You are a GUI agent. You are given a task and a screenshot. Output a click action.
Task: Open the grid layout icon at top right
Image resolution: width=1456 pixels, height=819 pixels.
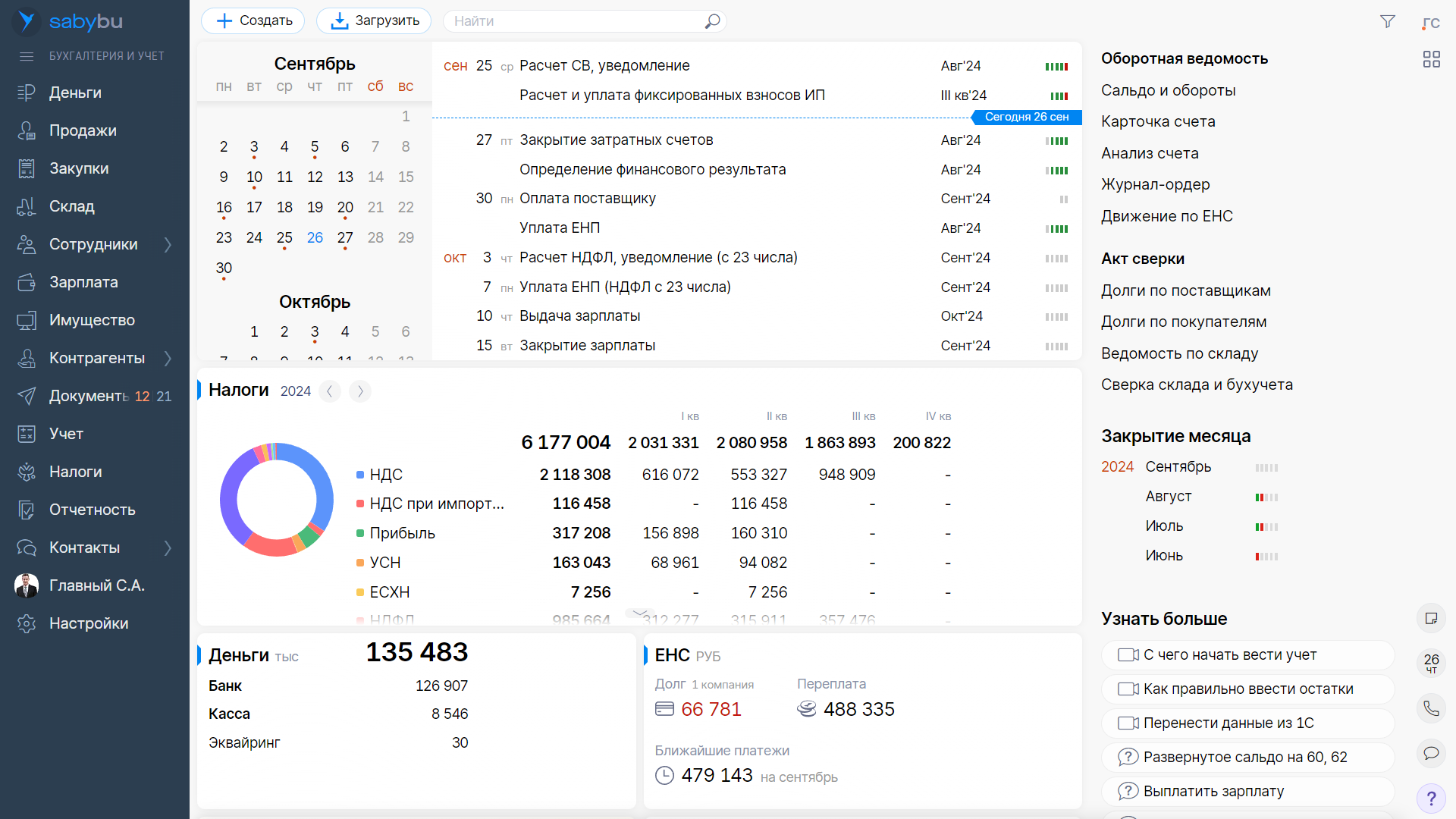(1431, 59)
